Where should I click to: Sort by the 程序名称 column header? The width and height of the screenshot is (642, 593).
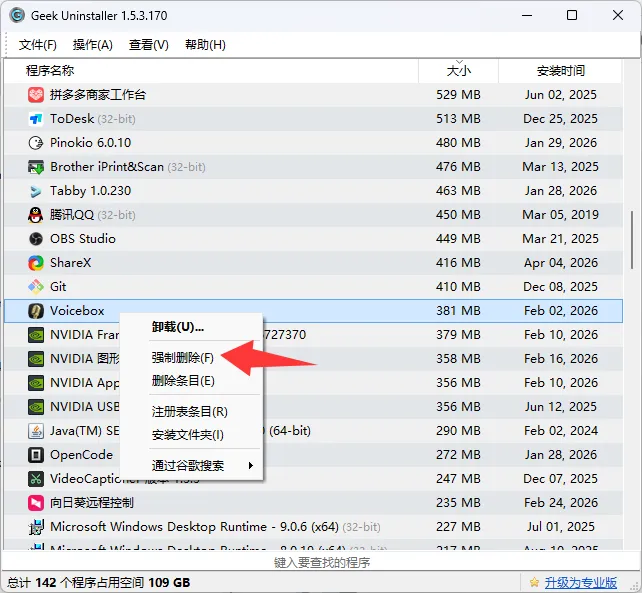click(211, 71)
